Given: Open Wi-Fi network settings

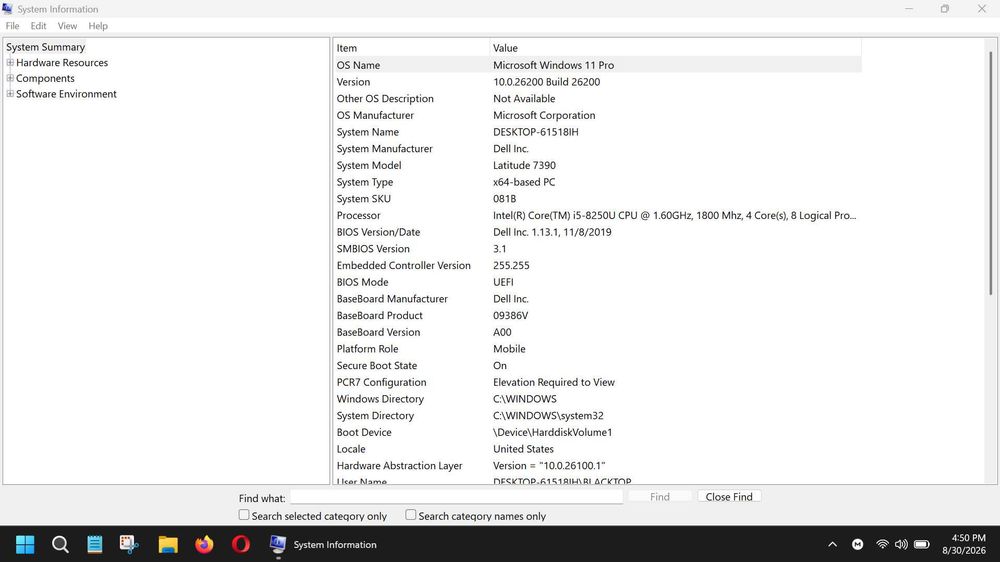Looking at the screenshot, I should (883, 544).
